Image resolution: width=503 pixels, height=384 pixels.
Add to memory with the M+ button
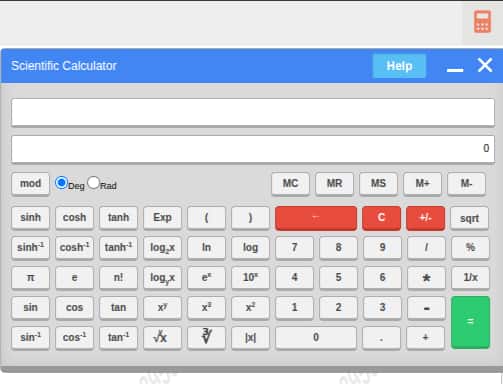click(x=422, y=184)
